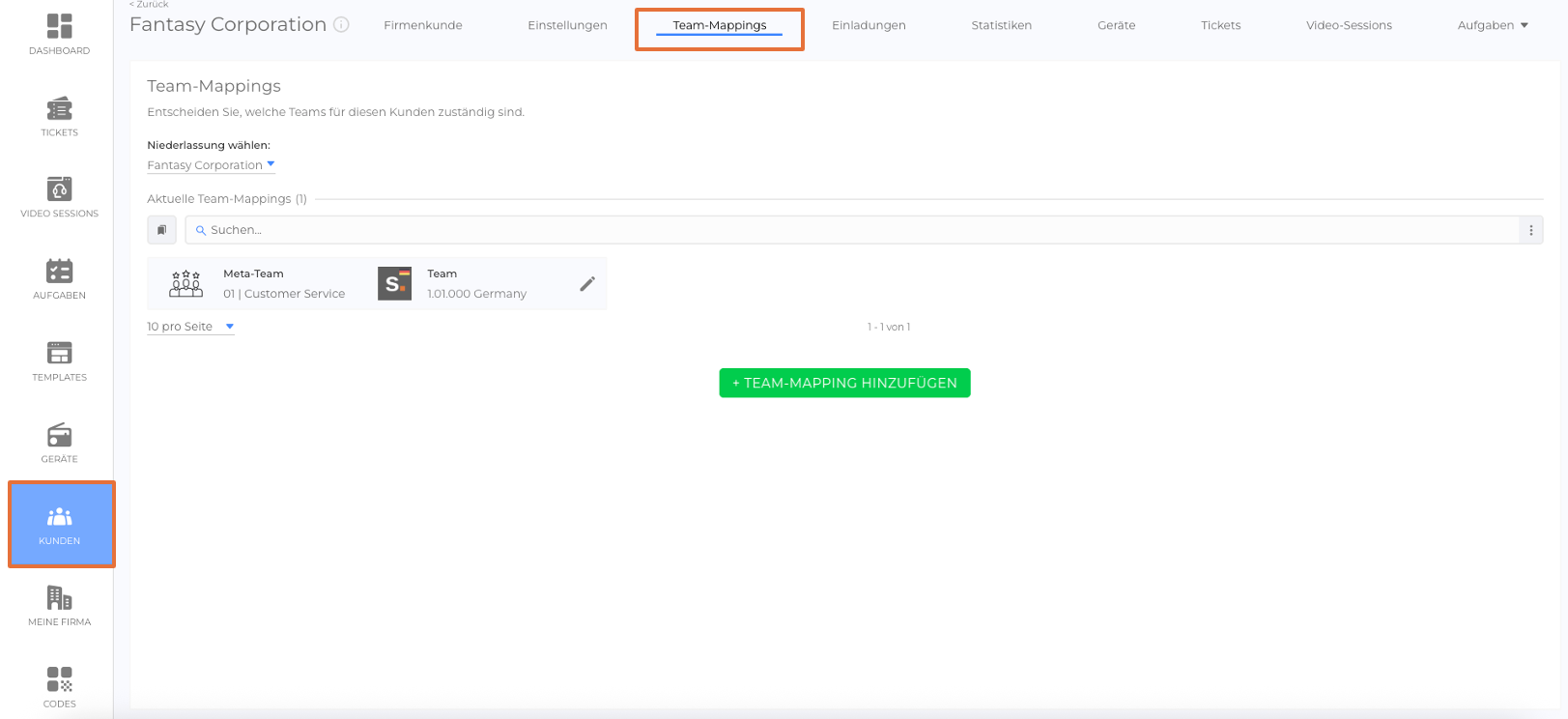Click Team-Mapping hinzufügen button
The width and height of the screenshot is (1568, 719).
tap(844, 383)
